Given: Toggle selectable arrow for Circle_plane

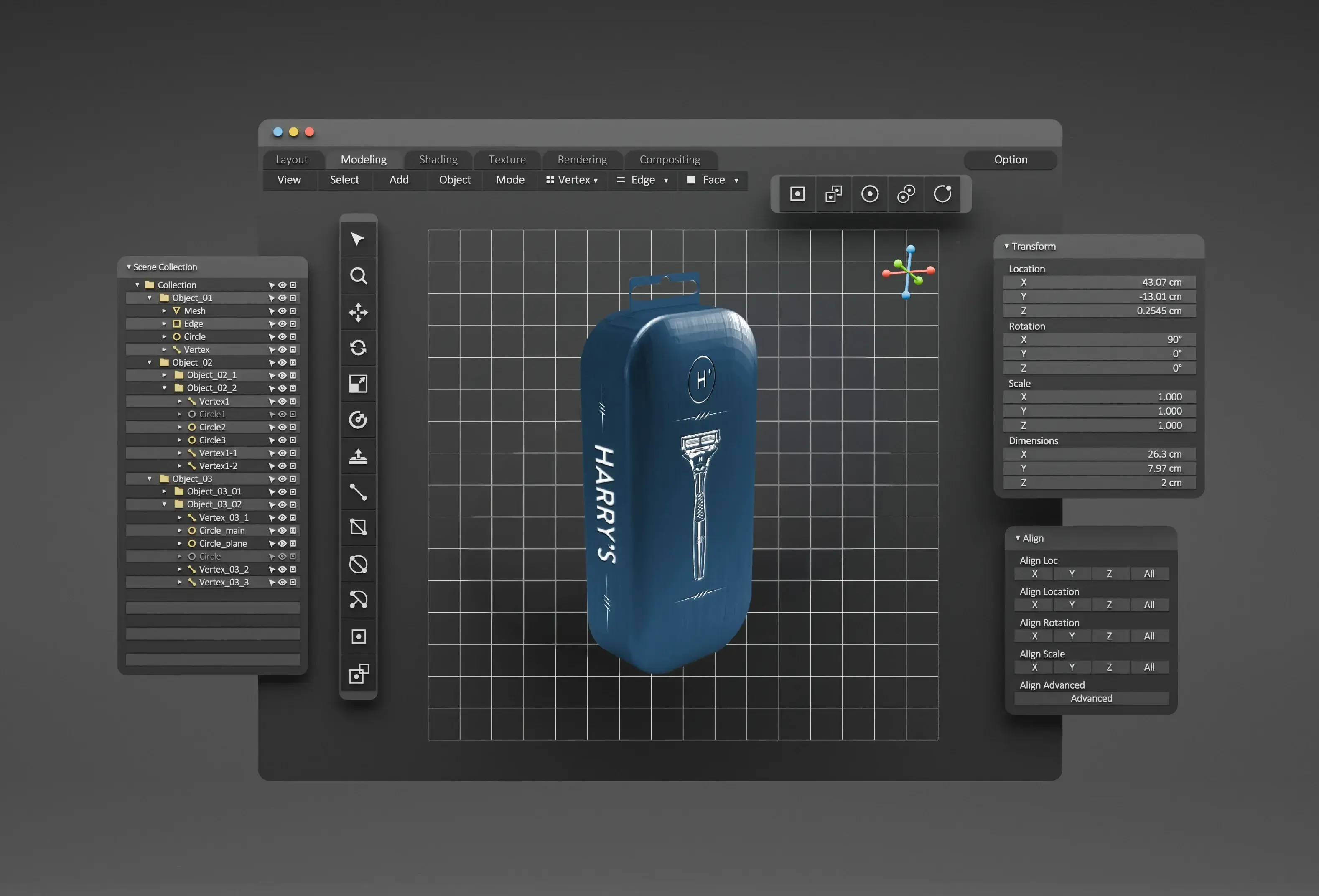Looking at the screenshot, I should pos(272,544).
